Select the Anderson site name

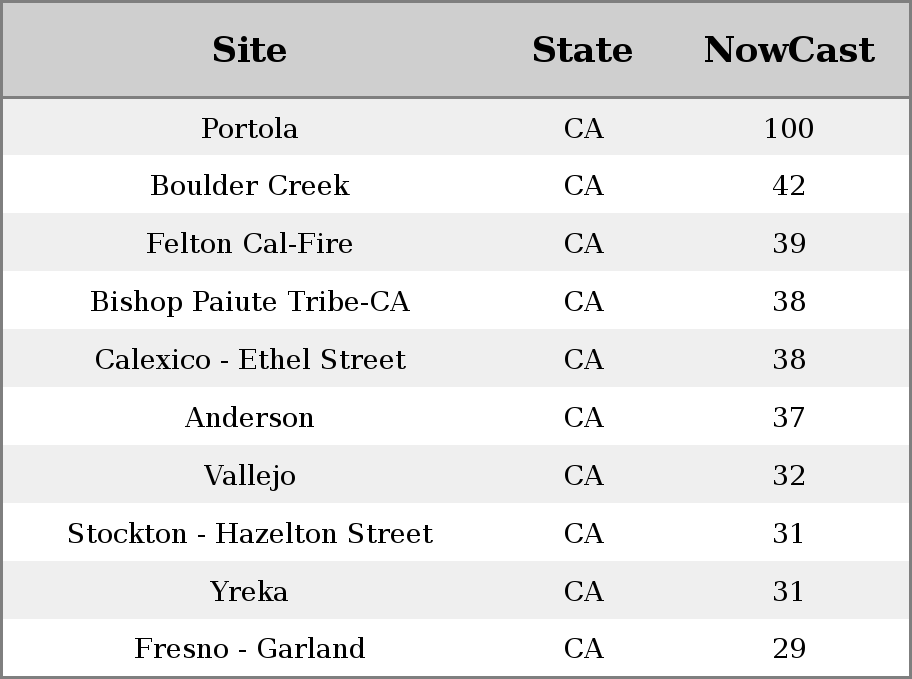[250, 417]
